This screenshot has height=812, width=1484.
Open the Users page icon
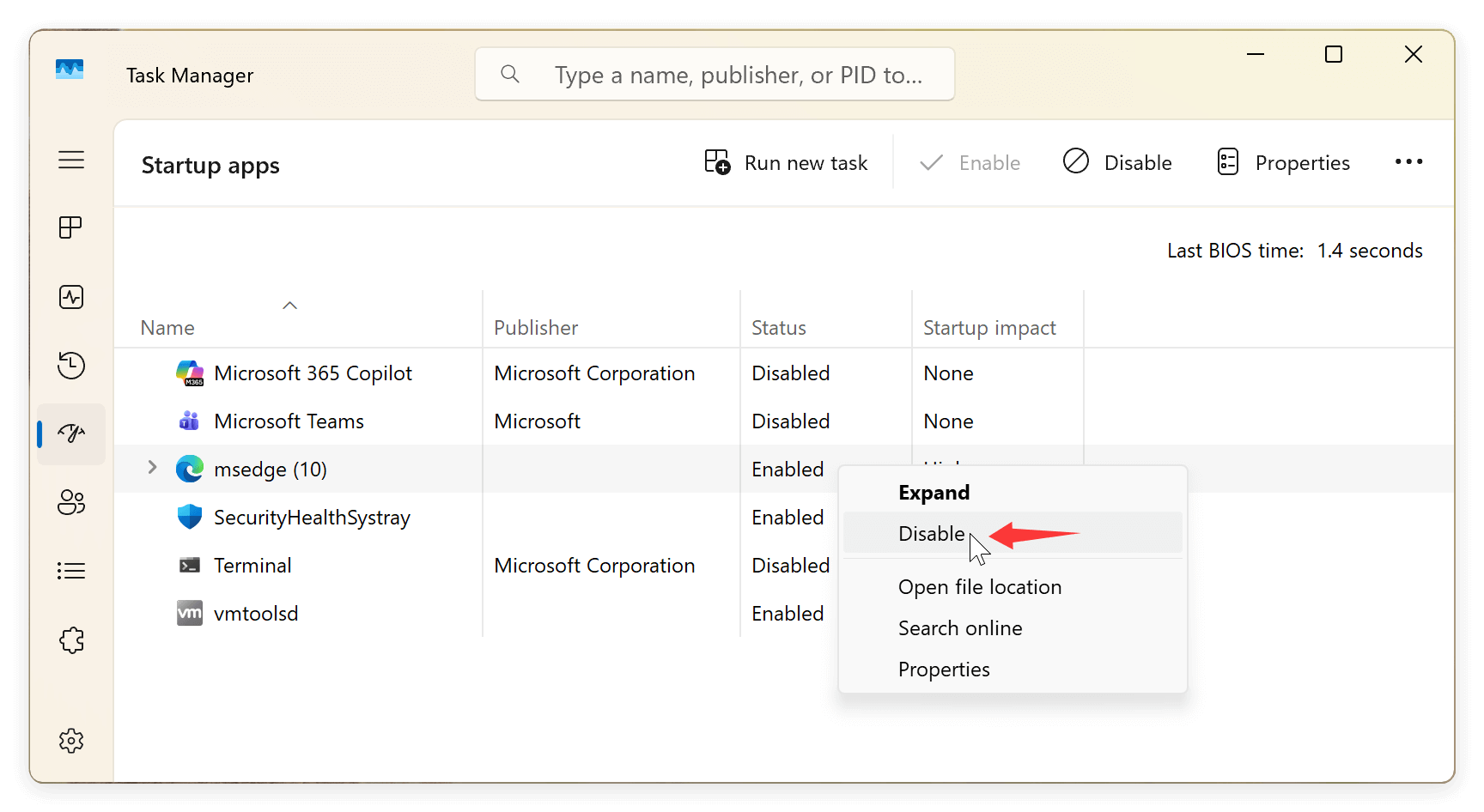[x=70, y=502]
